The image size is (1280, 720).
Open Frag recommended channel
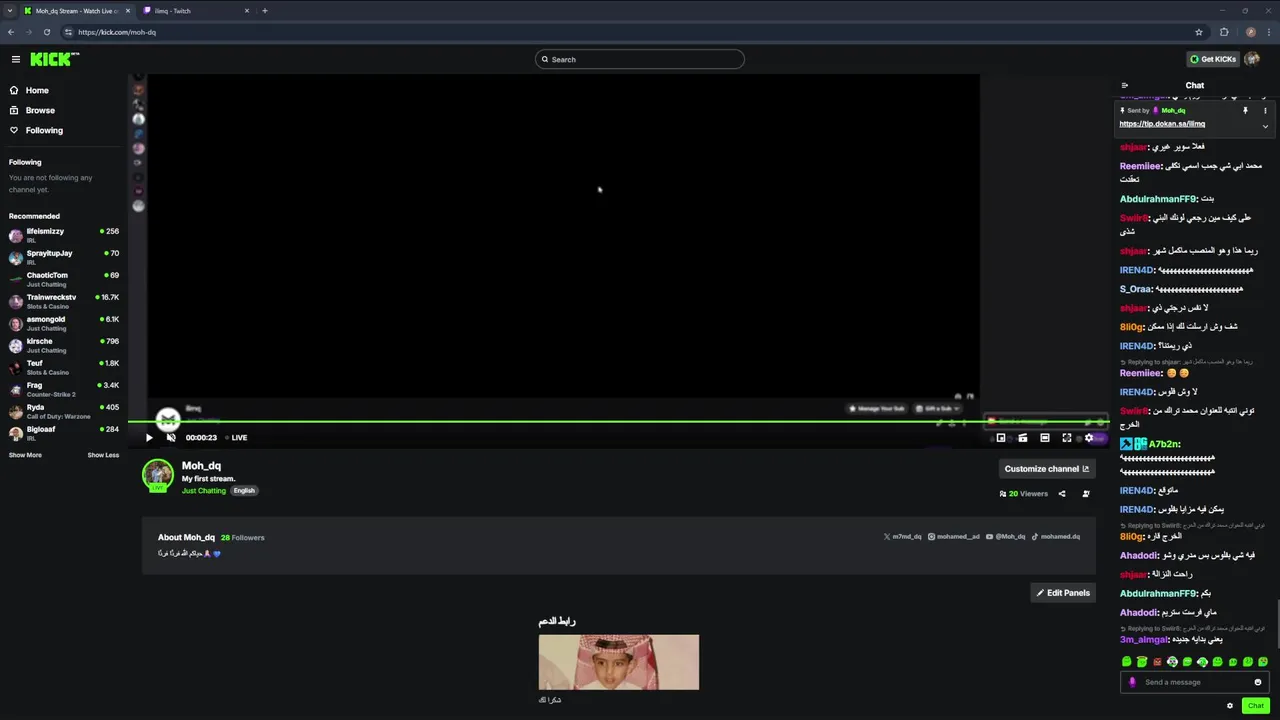(x=64, y=389)
